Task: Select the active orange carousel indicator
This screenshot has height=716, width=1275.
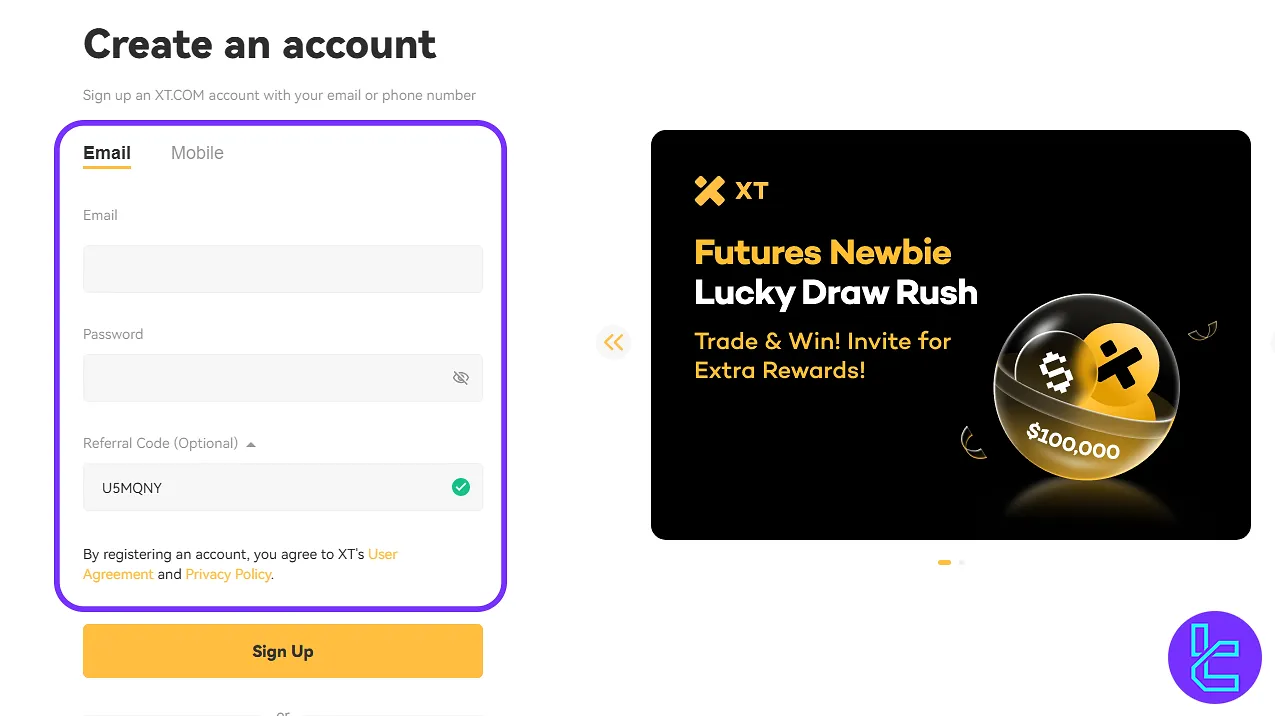Action: point(944,562)
